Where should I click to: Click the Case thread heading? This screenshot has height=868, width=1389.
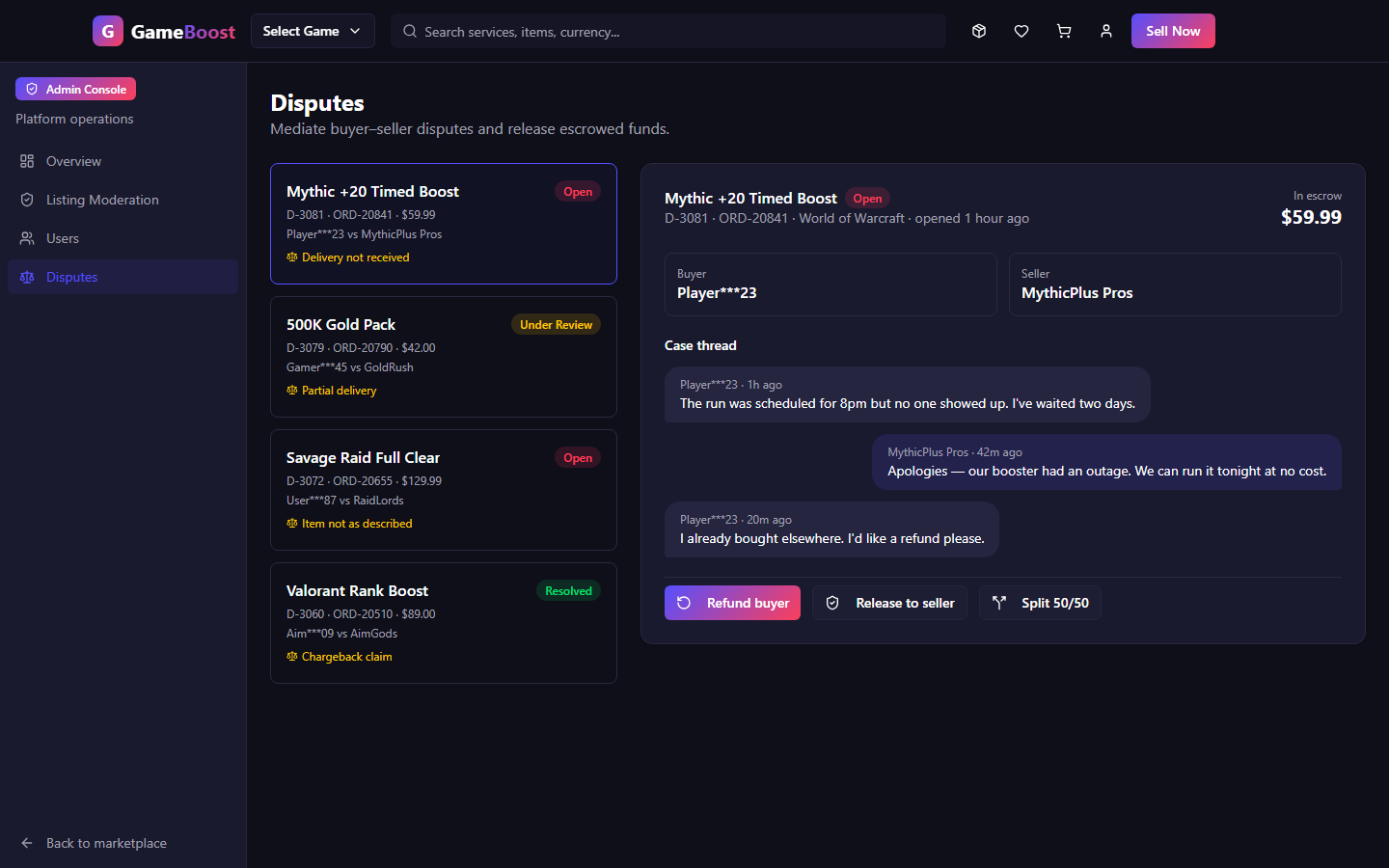click(x=700, y=345)
